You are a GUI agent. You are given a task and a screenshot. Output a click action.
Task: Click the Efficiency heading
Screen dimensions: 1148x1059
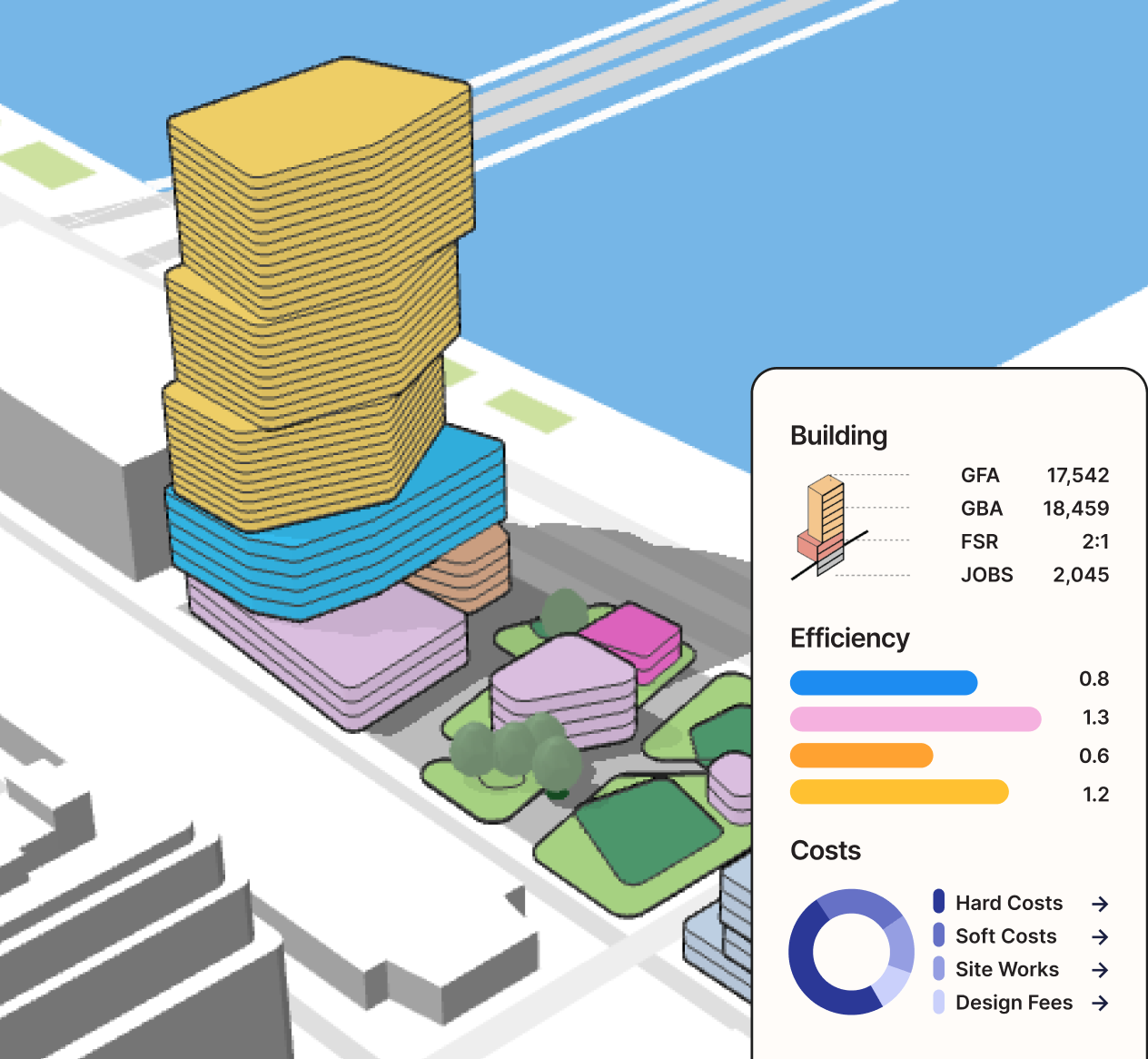click(850, 638)
